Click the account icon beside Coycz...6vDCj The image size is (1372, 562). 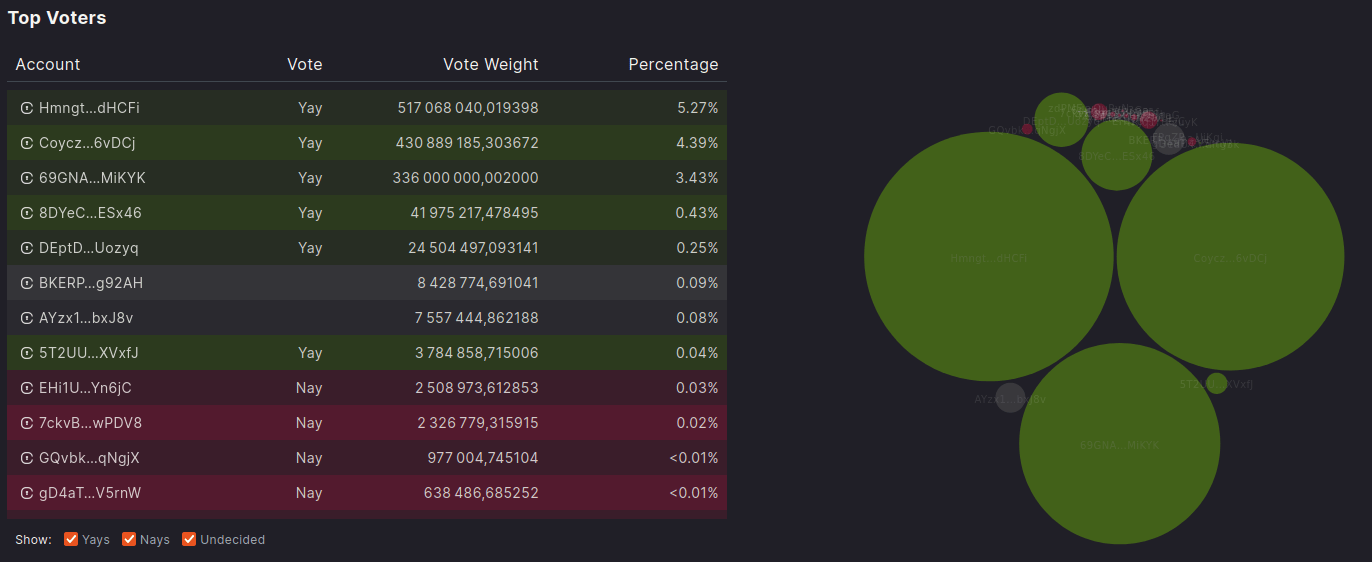pos(27,143)
